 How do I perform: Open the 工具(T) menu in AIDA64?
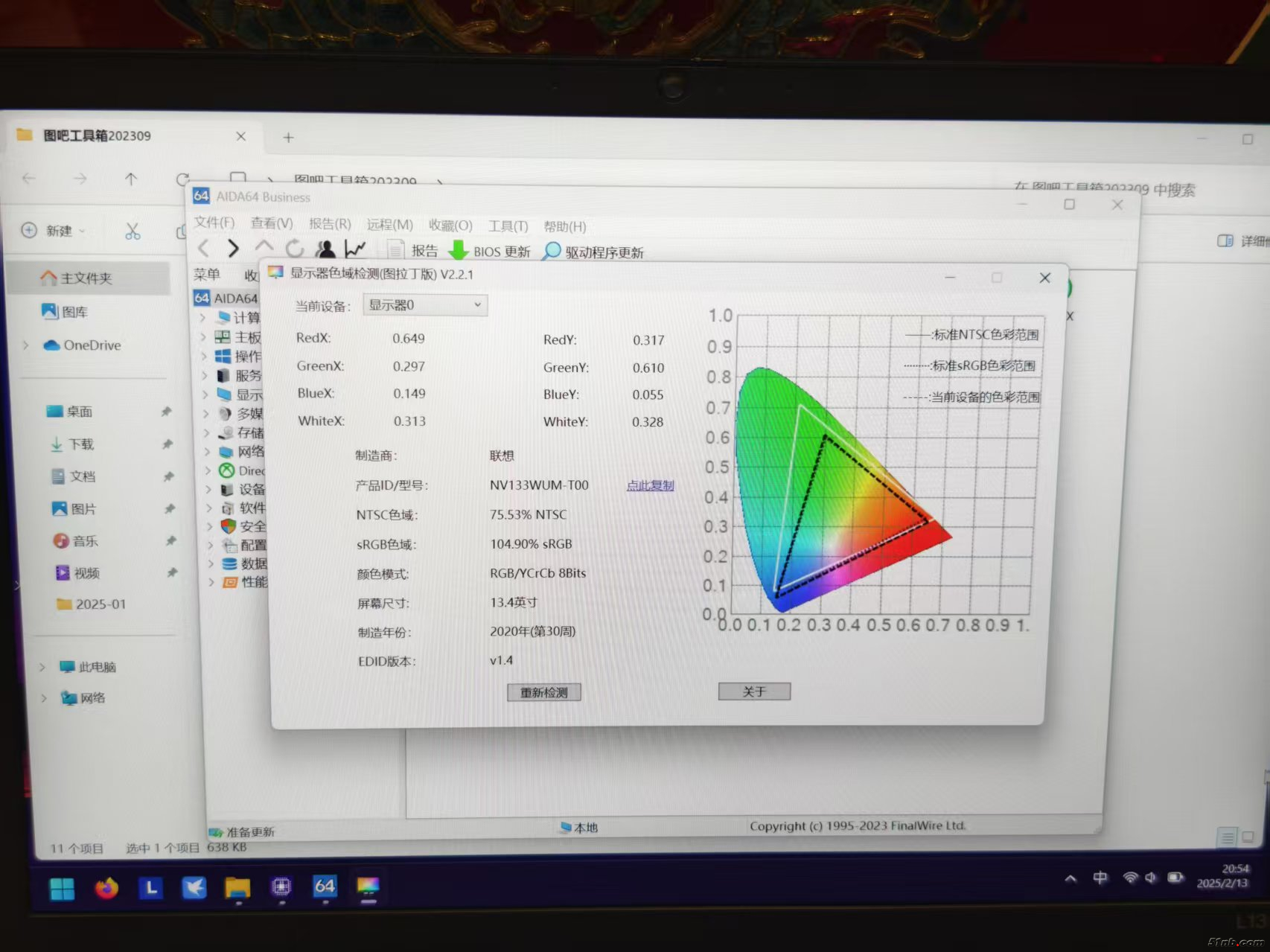pyautogui.click(x=508, y=226)
